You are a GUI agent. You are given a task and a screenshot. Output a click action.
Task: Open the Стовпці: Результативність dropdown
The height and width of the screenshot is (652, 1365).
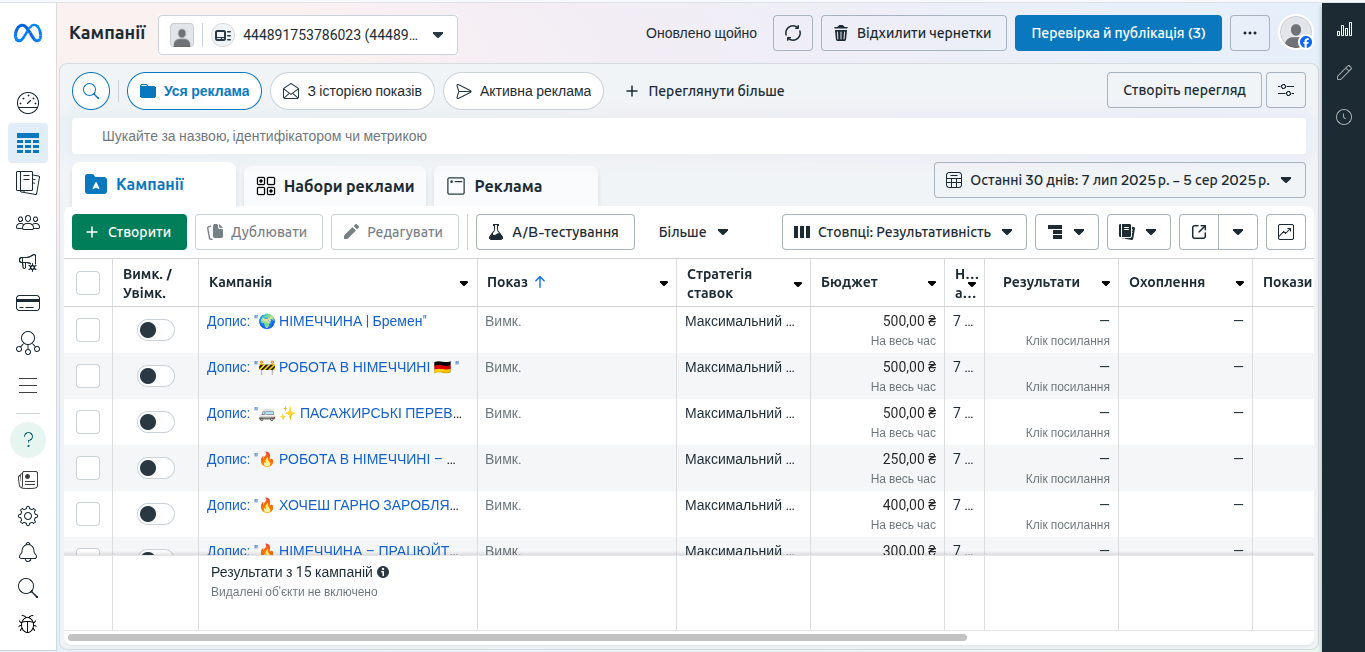(x=903, y=231)
